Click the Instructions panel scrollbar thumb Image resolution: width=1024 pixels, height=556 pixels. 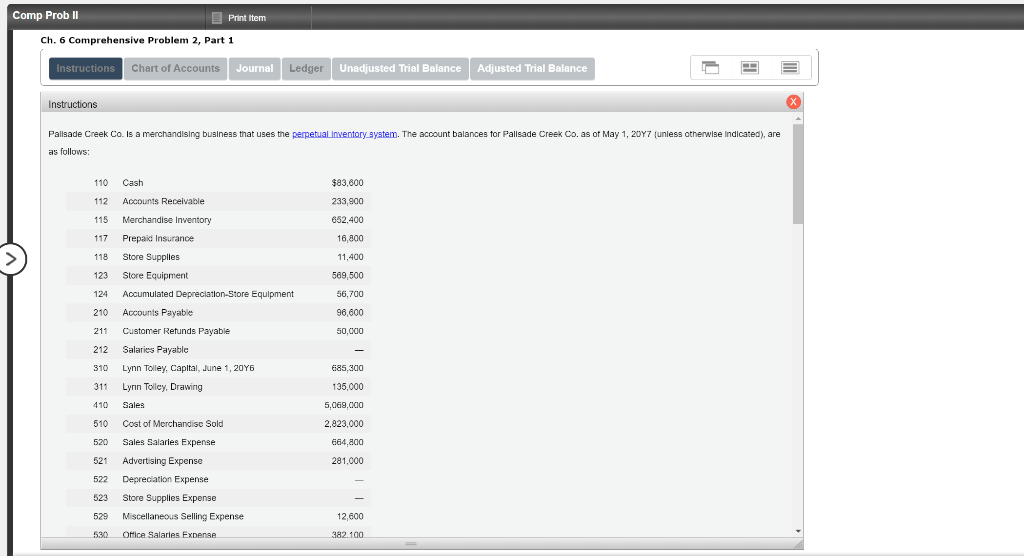[x=798, y=173]
